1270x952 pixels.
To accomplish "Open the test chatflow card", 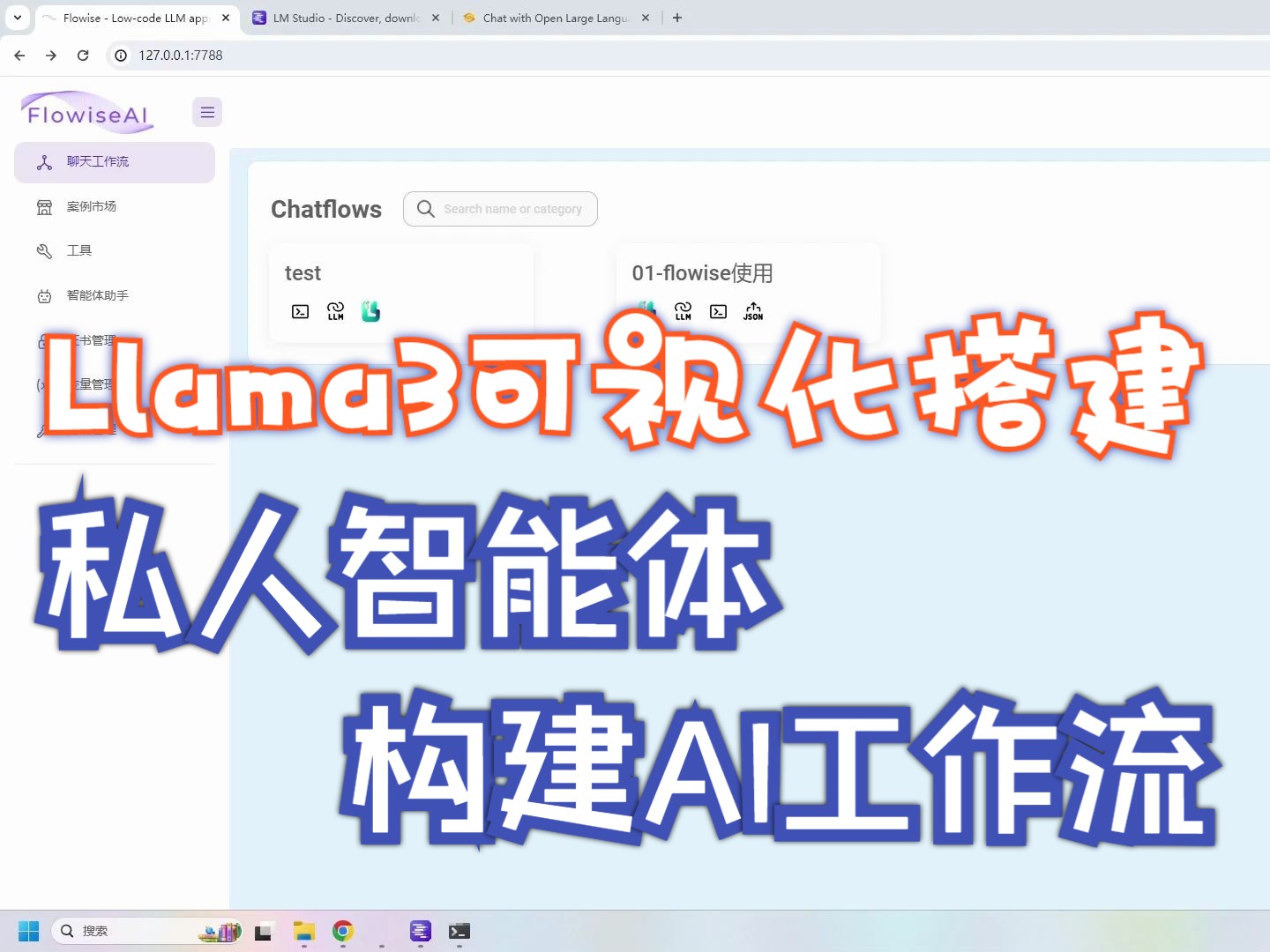I will click(401, 293).
